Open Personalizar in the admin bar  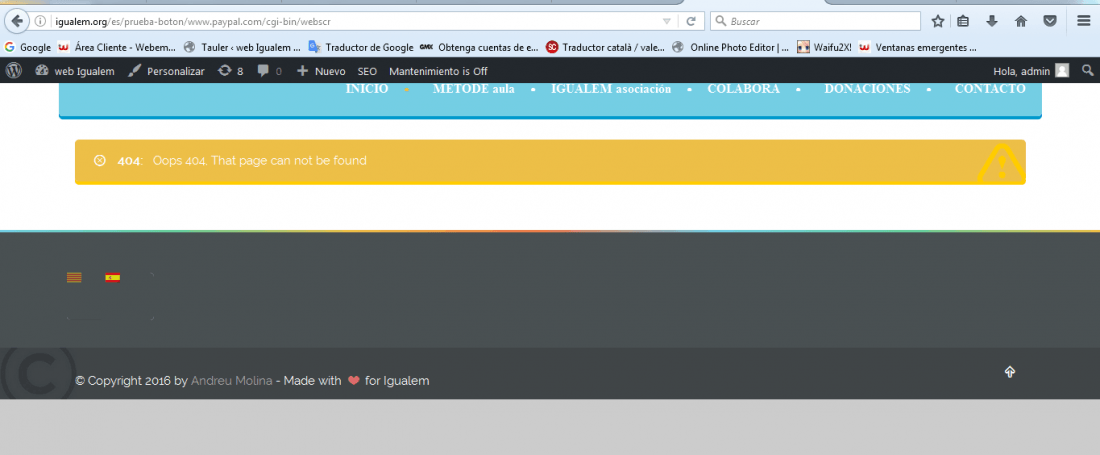167,71
